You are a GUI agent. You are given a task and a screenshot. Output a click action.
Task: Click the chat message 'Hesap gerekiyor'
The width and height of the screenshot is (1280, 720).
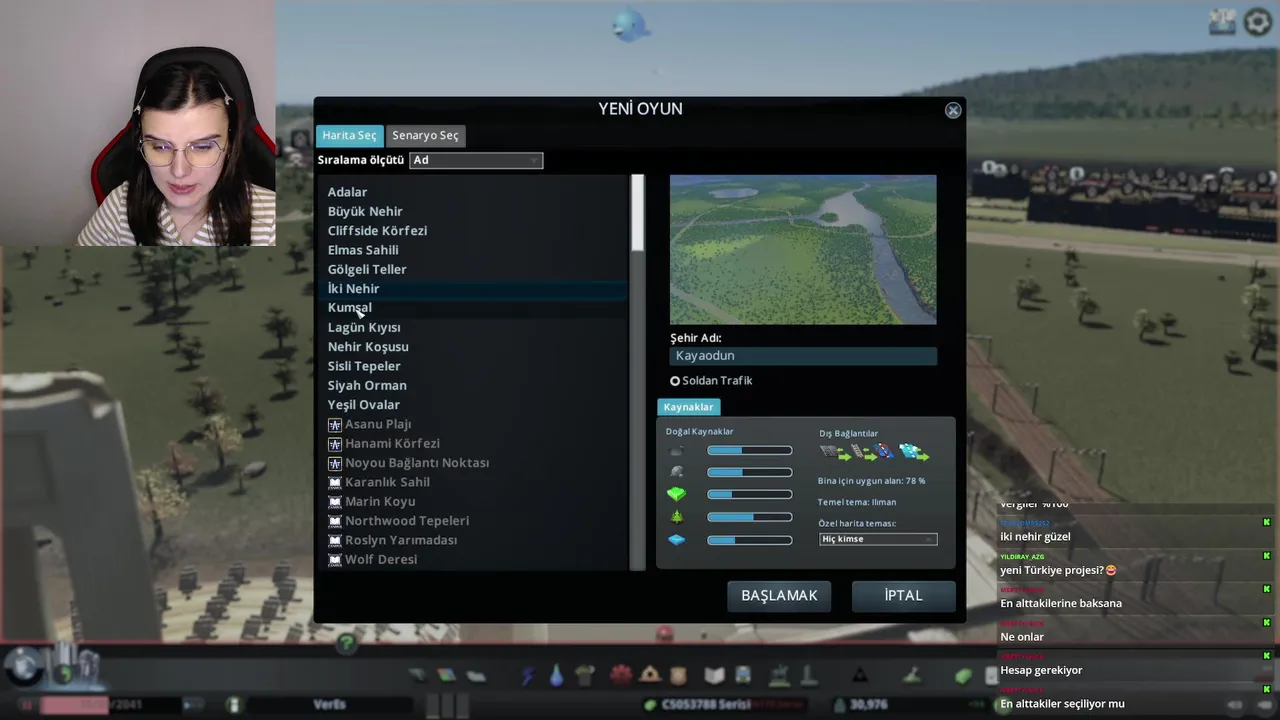[x=1041, y=670]
